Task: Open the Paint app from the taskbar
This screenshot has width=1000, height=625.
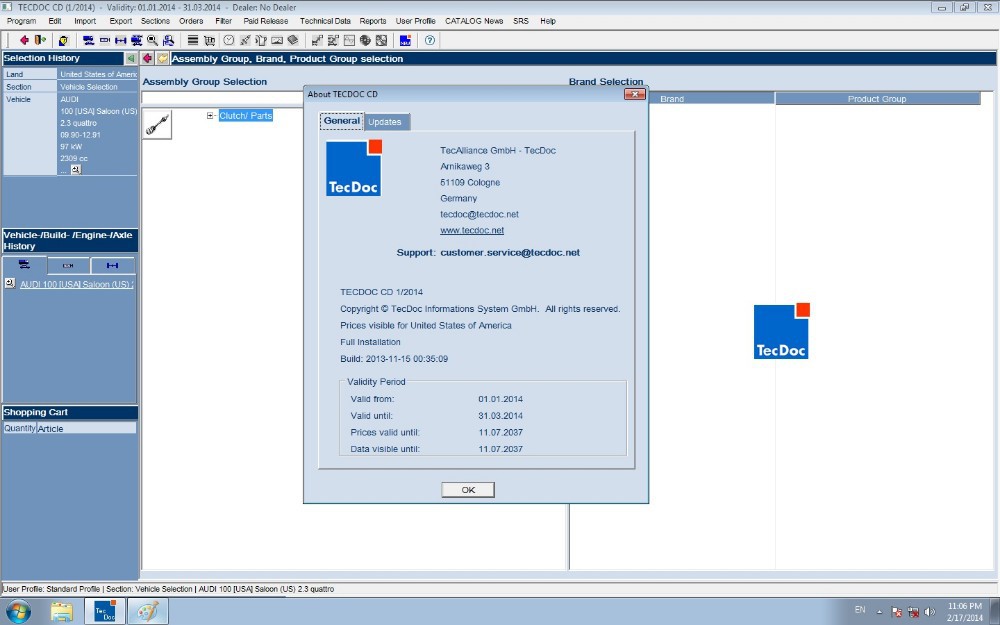Action: pyautogui.click(x=148, y=612)
